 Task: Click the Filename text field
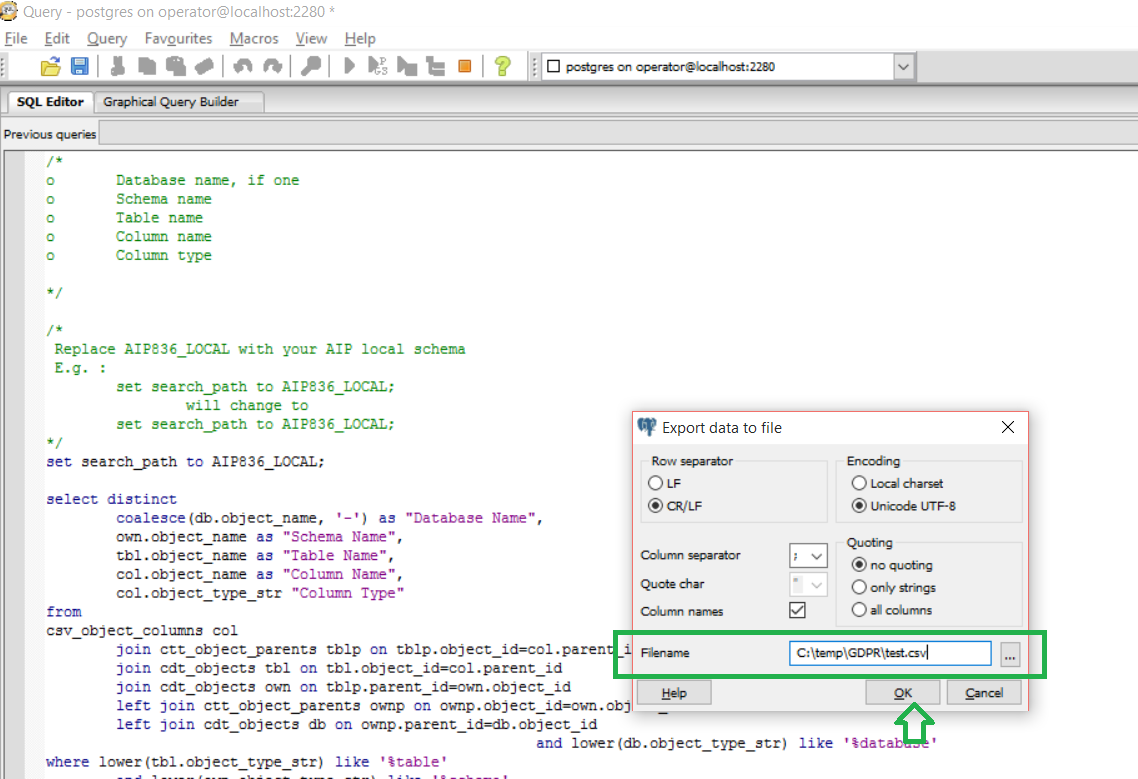tap(889, 653)
